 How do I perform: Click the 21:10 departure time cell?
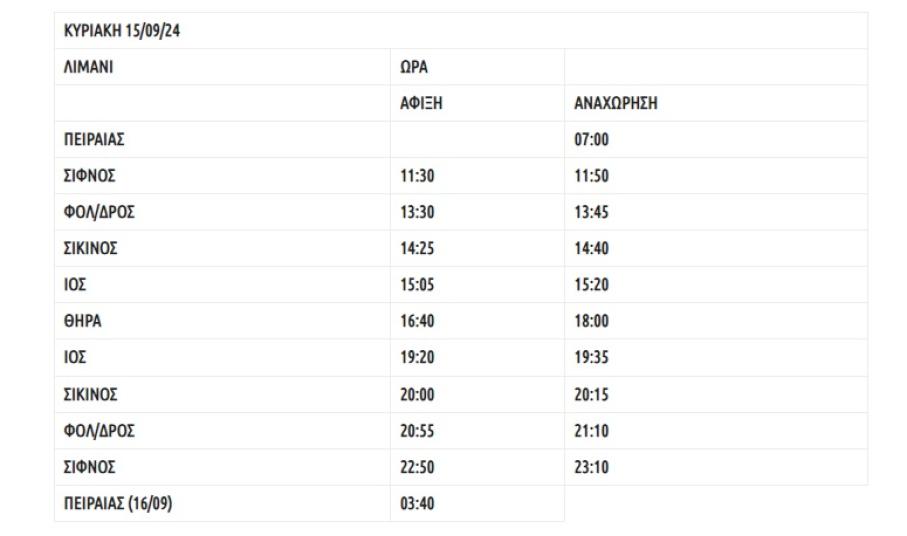coord(590,431)
